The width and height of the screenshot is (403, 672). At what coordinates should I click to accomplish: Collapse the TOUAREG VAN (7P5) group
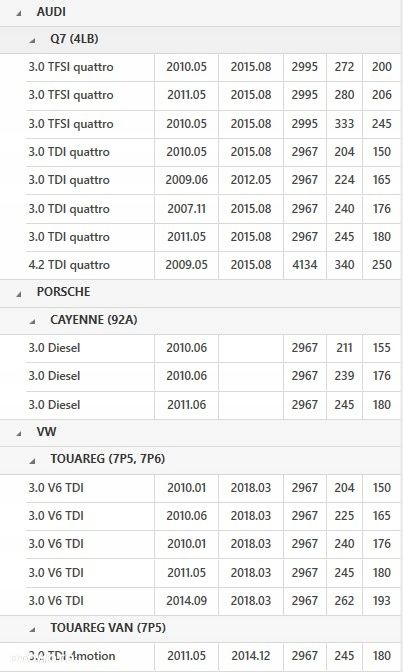point(33,629)
